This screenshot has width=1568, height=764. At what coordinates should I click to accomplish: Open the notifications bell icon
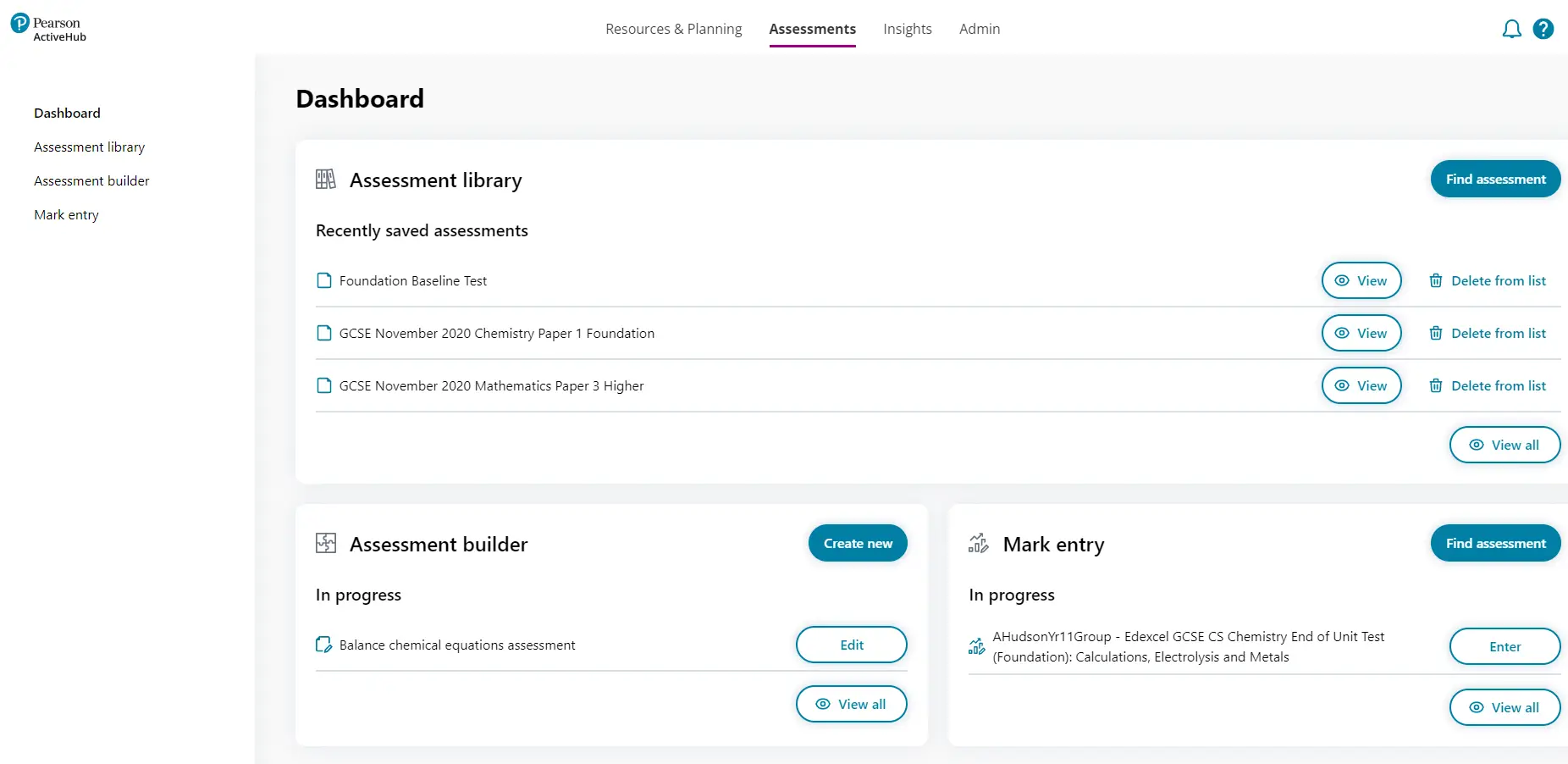click(1511, 30)
